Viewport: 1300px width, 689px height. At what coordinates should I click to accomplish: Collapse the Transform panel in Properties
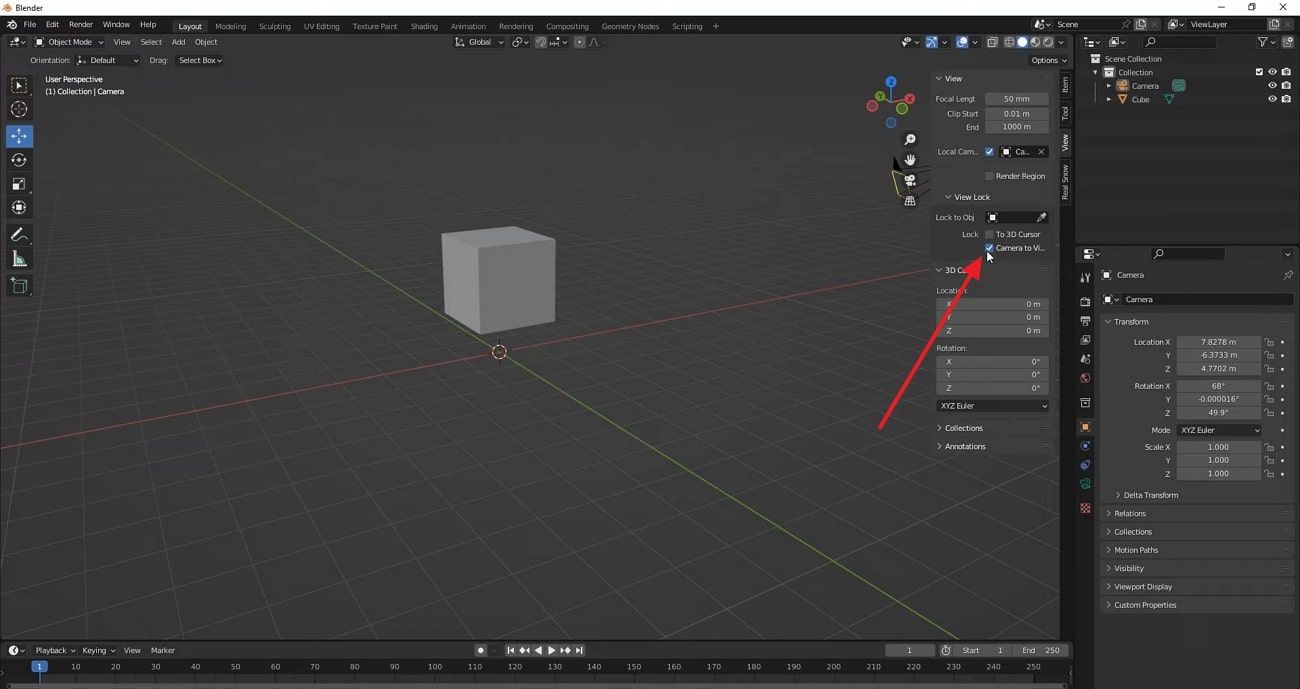[1131, 321]
